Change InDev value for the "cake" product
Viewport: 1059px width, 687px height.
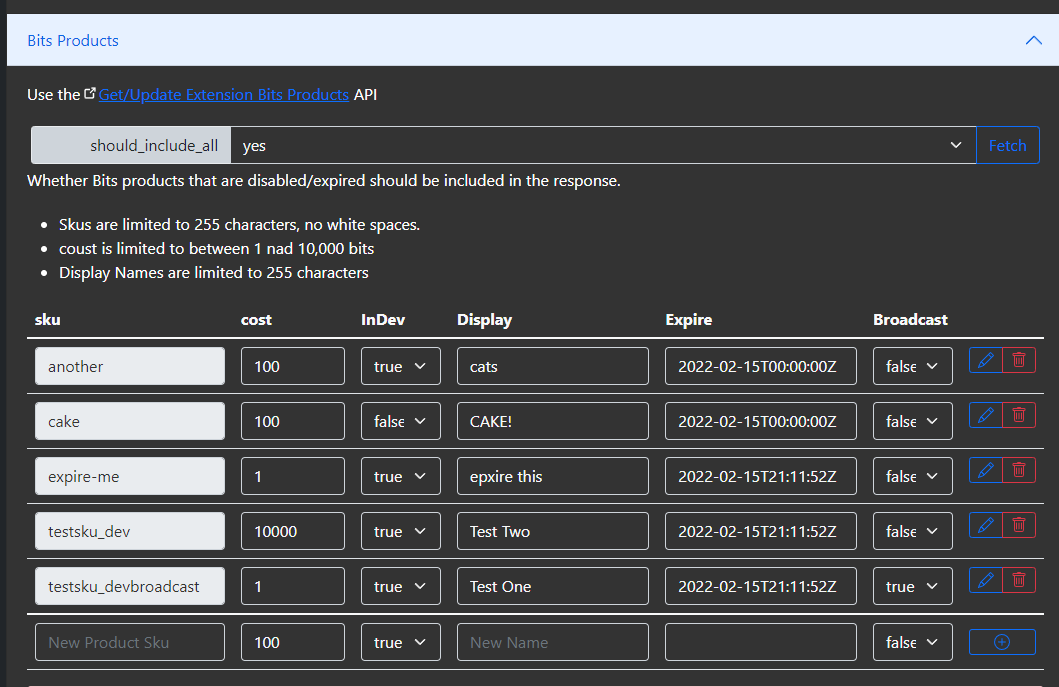point(400,421)
